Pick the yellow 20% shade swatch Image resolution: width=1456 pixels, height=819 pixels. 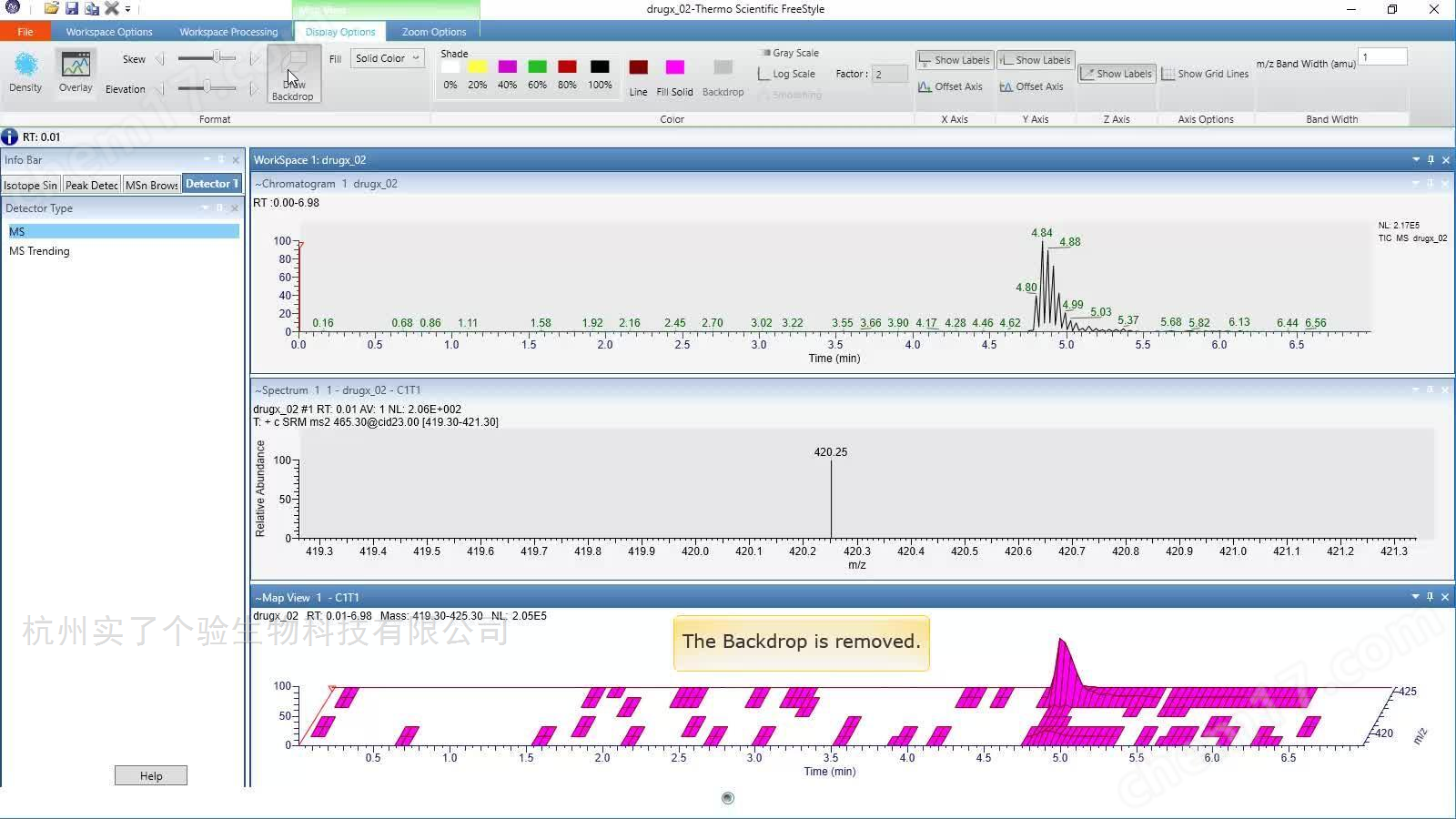[x=478, y=67]
